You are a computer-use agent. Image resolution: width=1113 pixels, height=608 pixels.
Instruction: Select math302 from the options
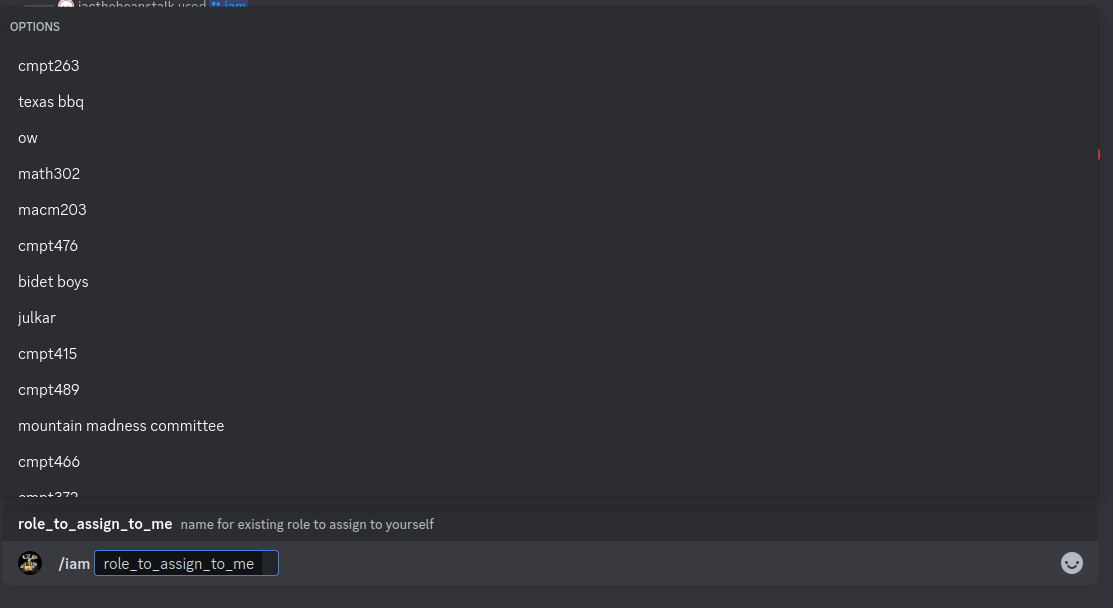pos(550,174)
